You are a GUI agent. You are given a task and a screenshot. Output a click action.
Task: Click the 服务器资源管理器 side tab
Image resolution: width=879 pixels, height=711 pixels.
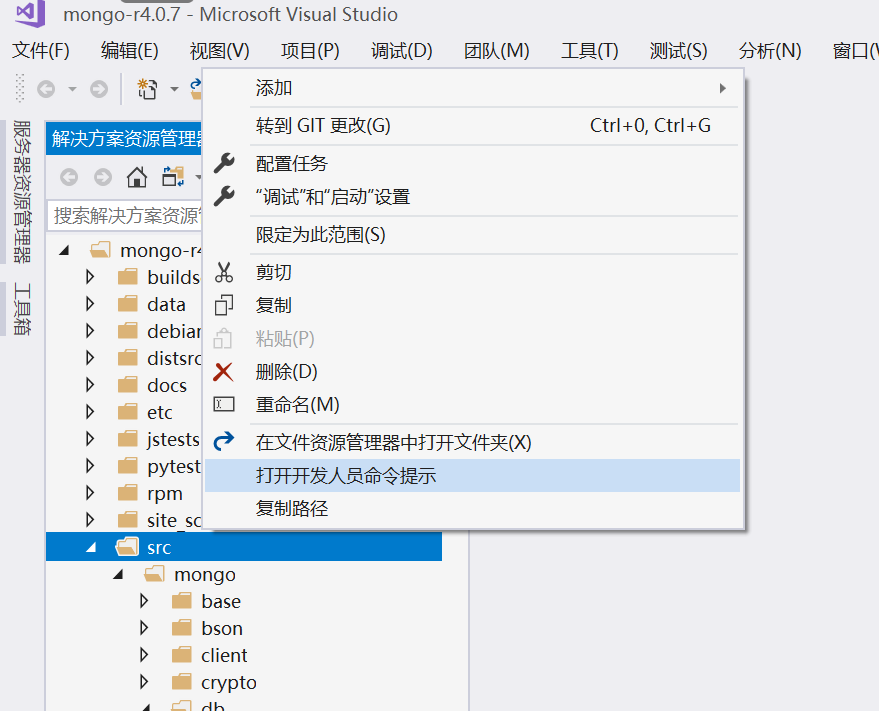(x=22, y=192)
